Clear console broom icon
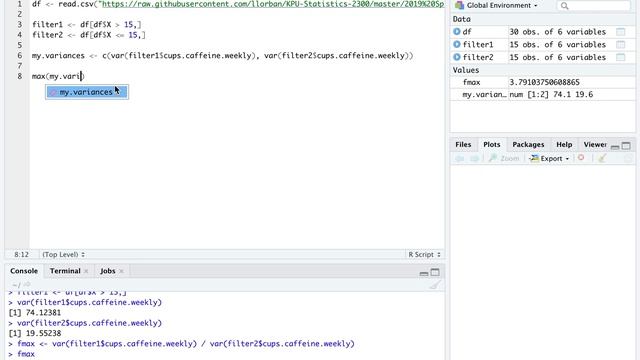This screenshot has width=640, height=360. coord(435,285)
